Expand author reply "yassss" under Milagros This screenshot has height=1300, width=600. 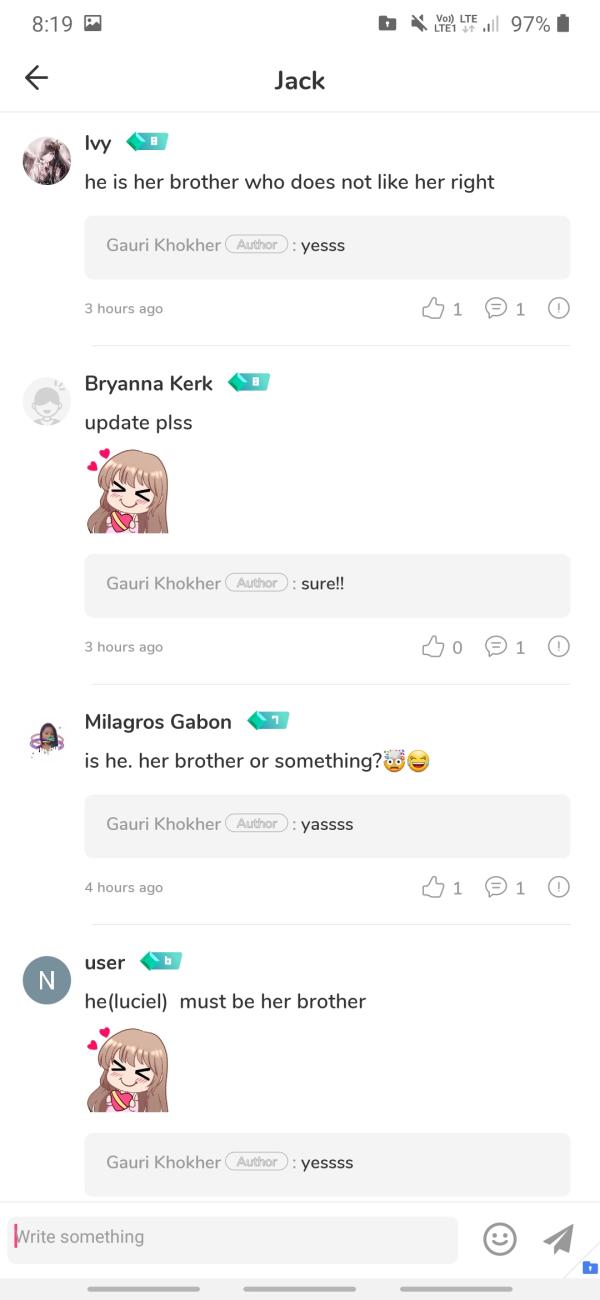point(327,825)
